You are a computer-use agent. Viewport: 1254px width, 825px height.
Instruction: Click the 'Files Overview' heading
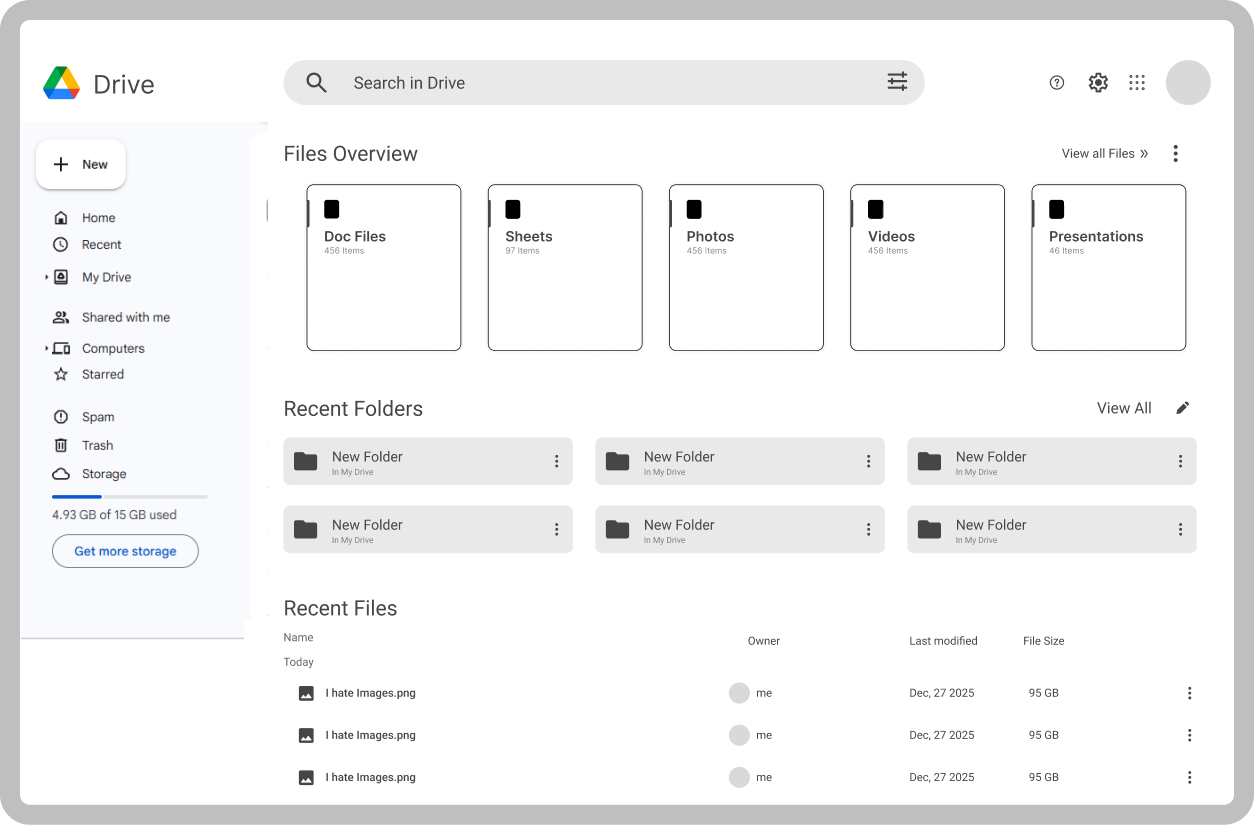(x=350, y=154)
